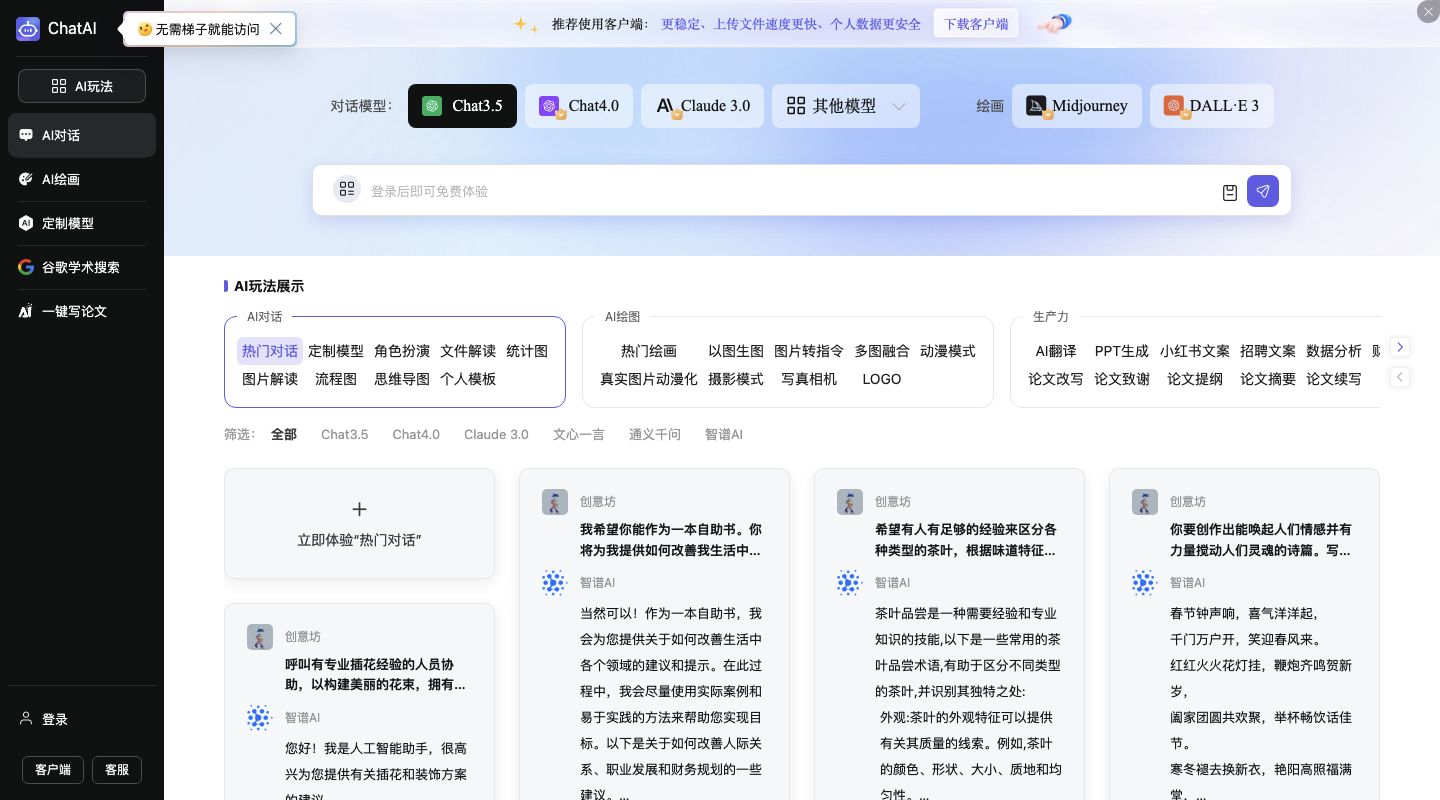Filter examples by 智谱AI
Image resolution: width=1440 pixels, height=800 pixels.
click(x=724, y=434)
